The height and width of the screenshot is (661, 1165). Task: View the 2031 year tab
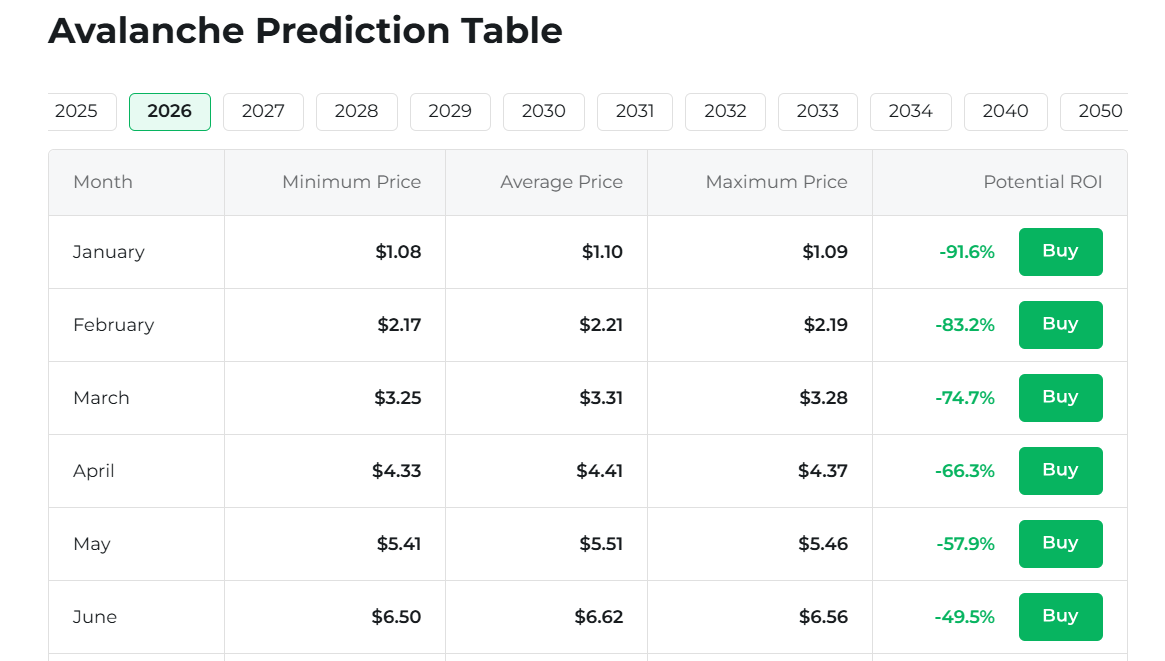(635, 111)
